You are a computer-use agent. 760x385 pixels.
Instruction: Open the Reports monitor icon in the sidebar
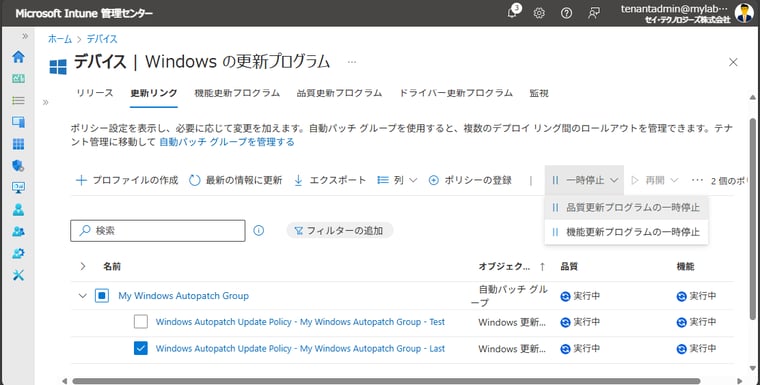tap(18, 188)
